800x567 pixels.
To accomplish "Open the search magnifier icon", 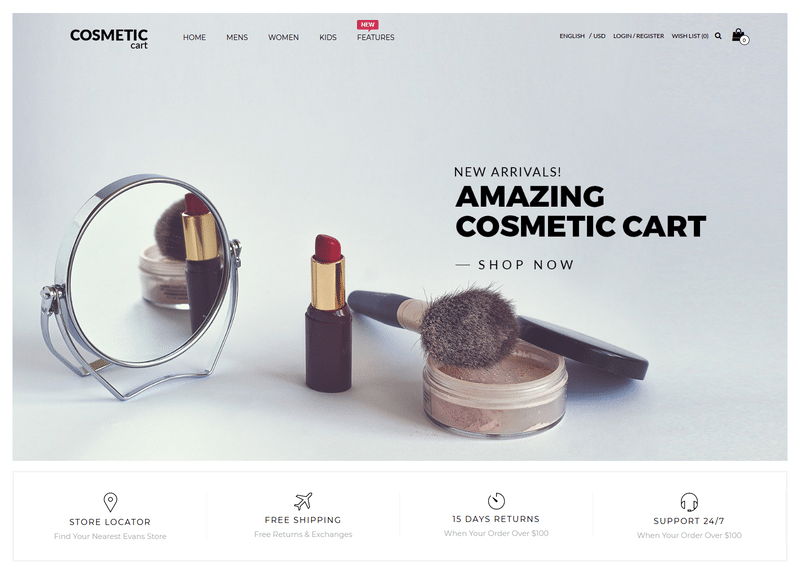I will tap(718, 36).
